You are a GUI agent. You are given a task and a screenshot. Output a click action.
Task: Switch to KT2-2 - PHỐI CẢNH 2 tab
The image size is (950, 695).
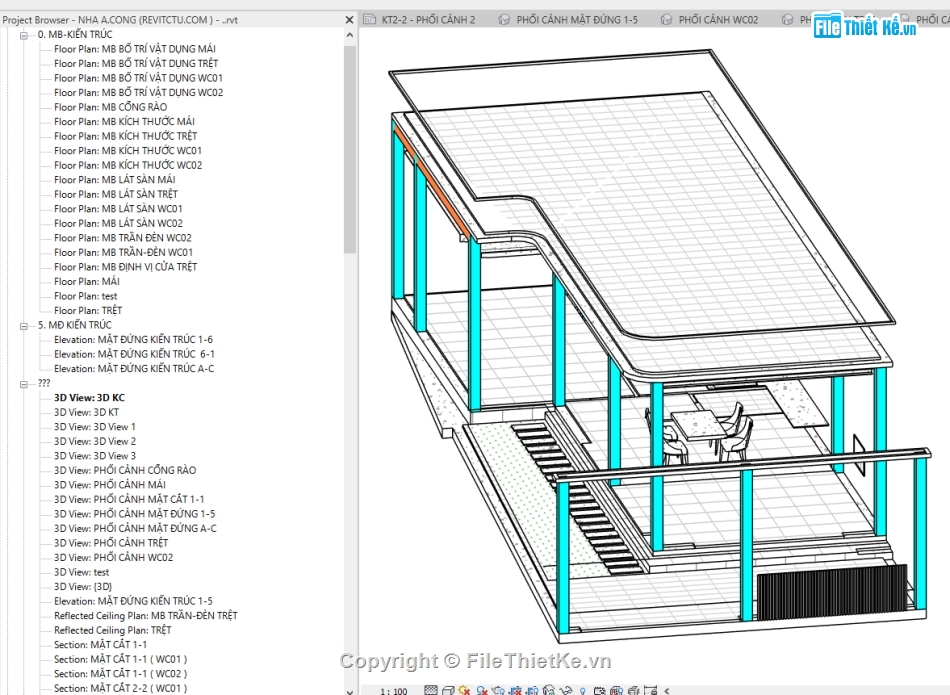point(428,19)
